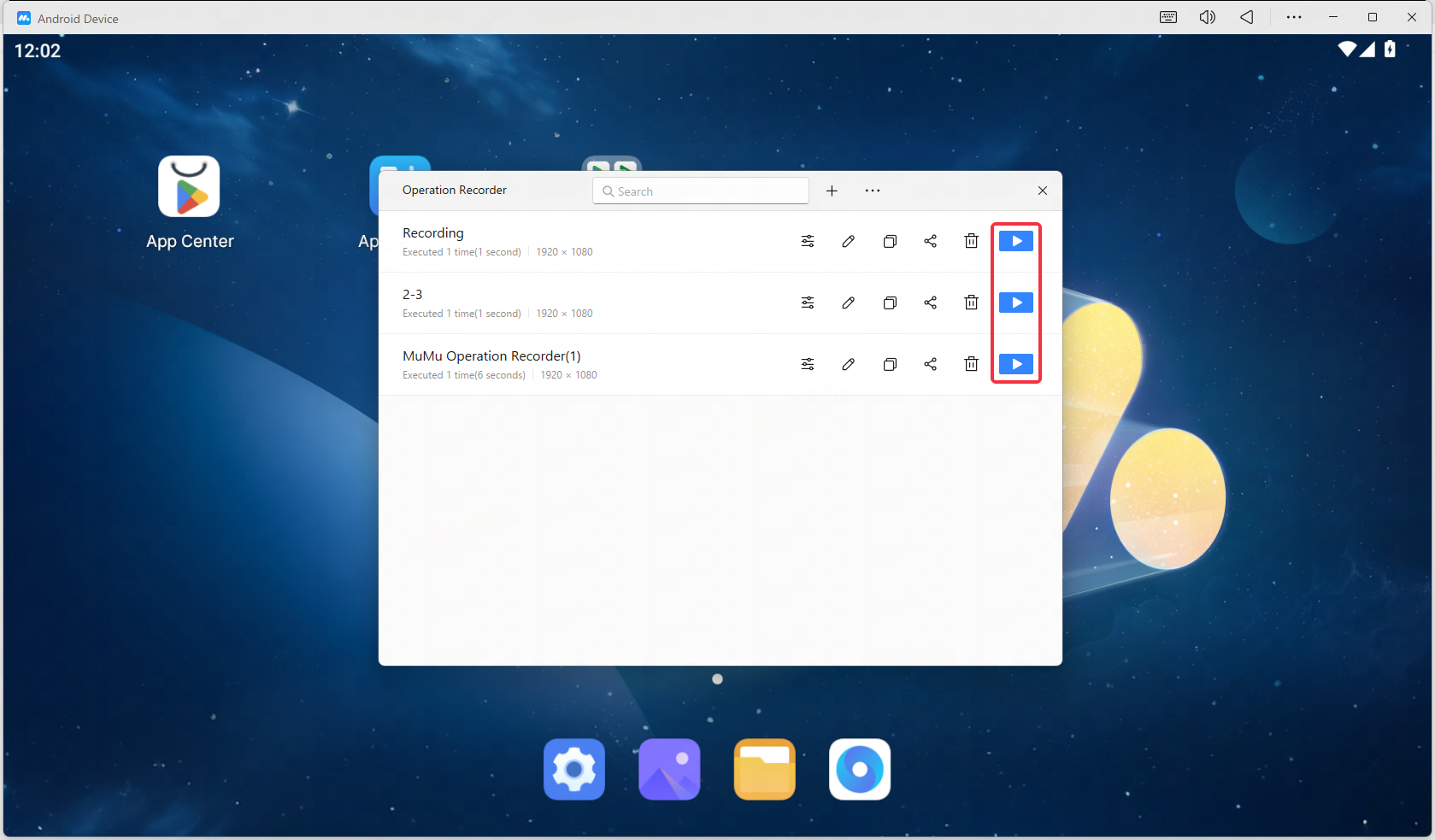This screenshot has height=840, width=1435.
Task: Share the Recording entry
Action: pyautogui.click(x=931, y=241)
